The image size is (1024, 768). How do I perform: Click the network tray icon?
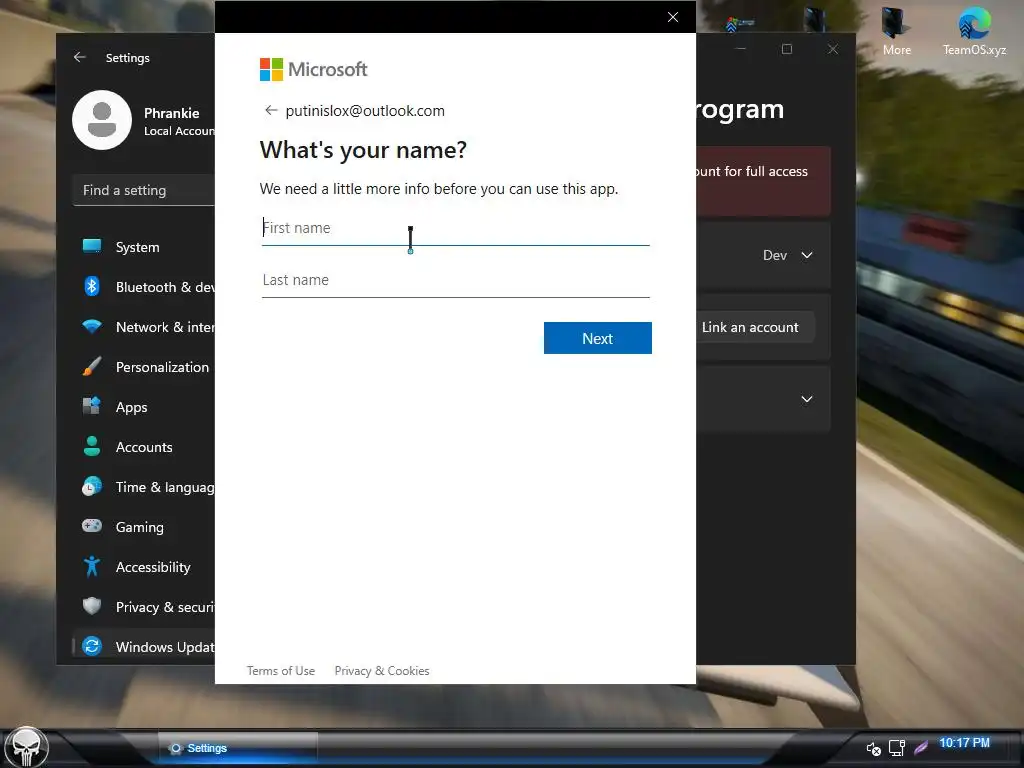(897, 748)
